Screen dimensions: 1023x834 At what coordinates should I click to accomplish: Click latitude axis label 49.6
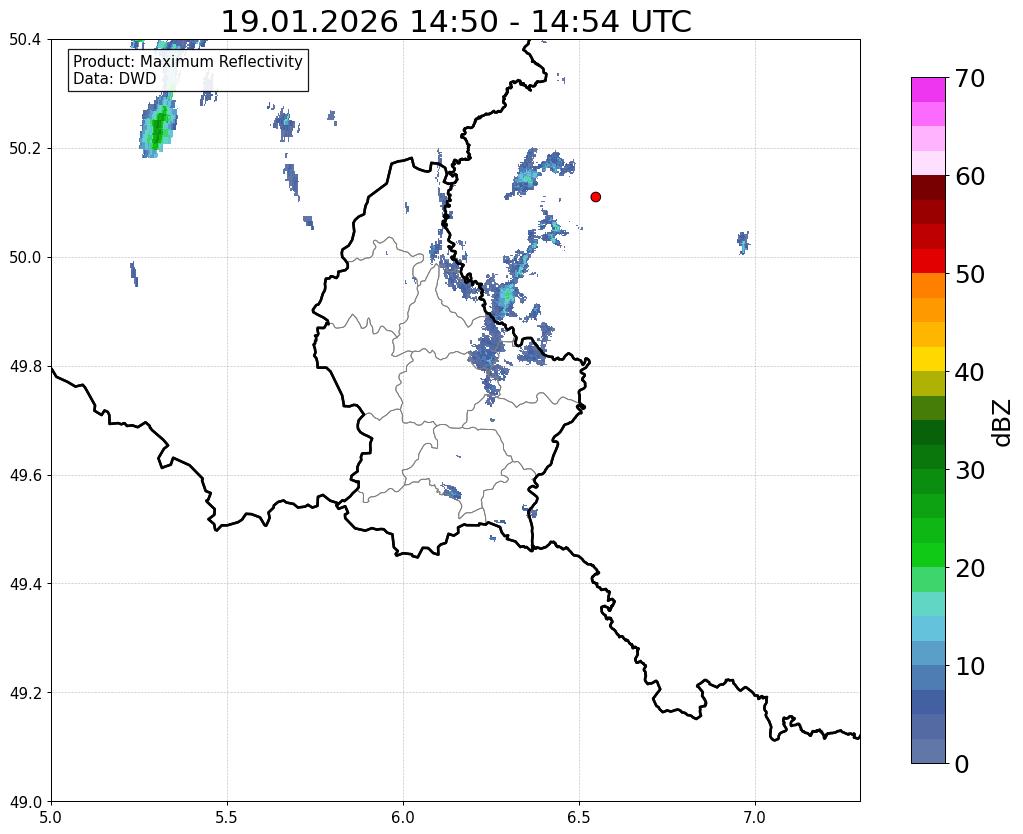pyautogui.click(x=25, y=476)
